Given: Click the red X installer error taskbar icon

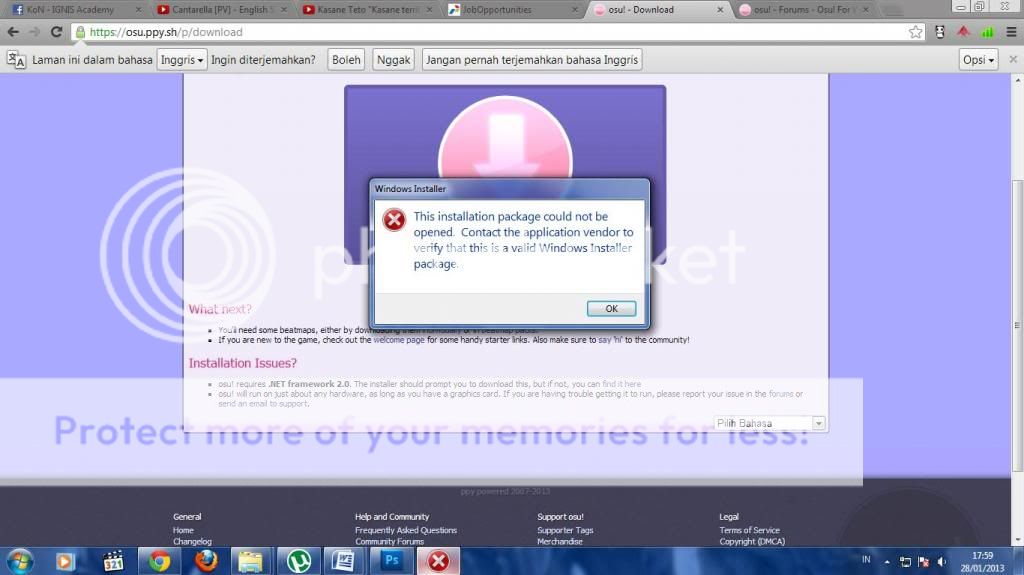Looking at the screenshot, I should click(x=438, y=561).
